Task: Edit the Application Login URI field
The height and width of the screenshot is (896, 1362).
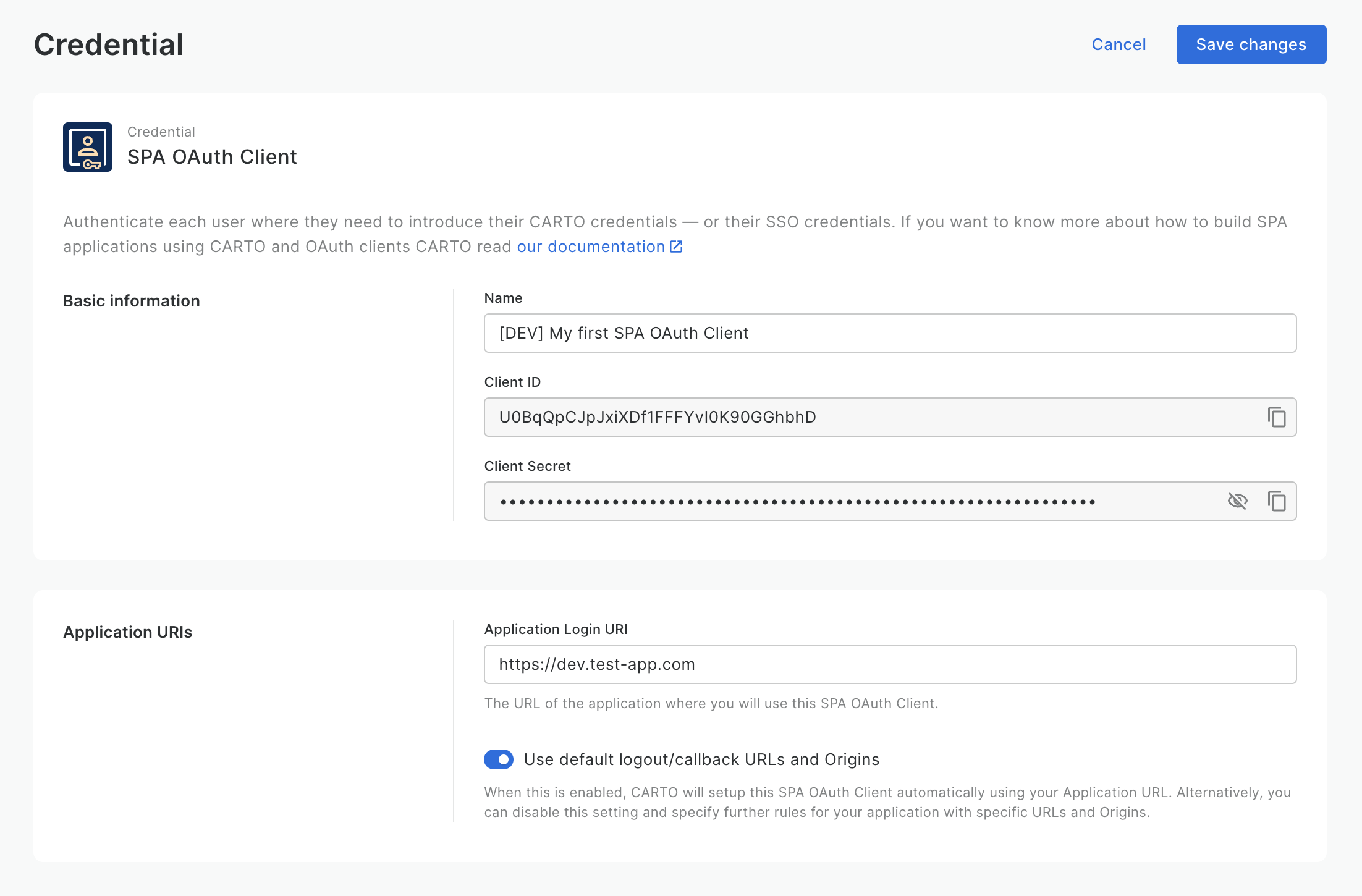Action: coord(890,664)
